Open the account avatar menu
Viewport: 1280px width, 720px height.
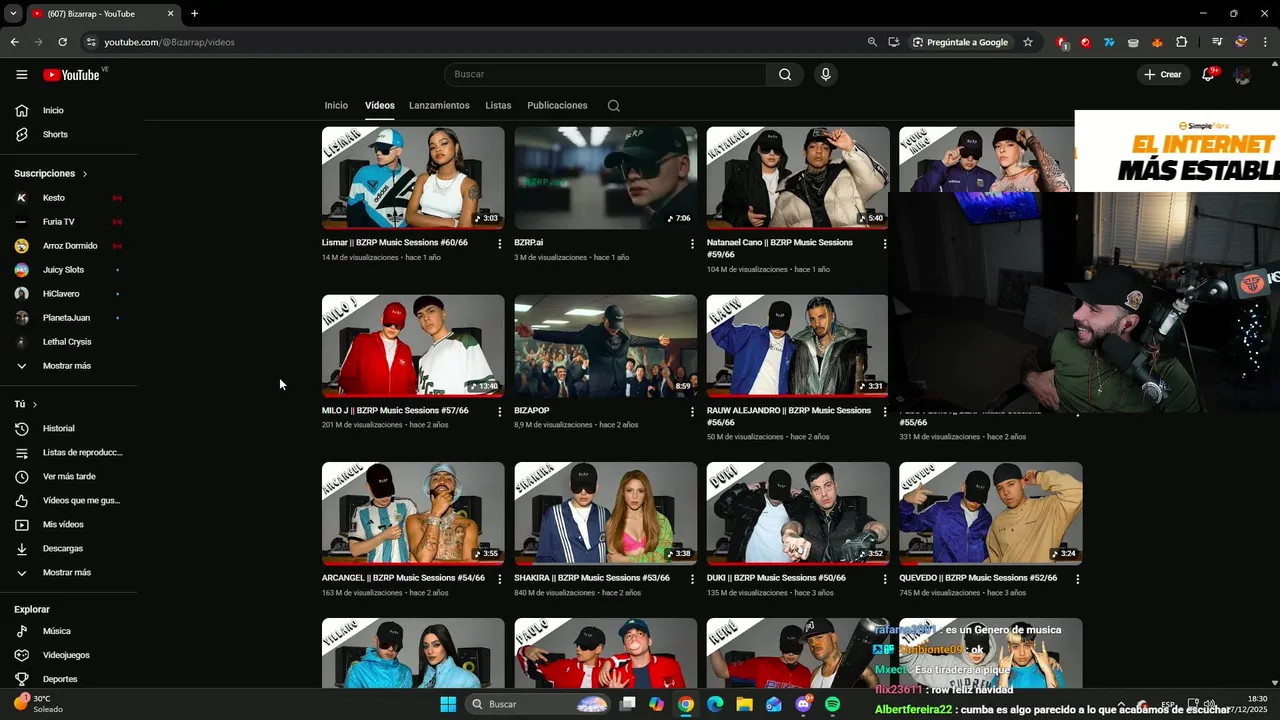click(x=1242, y=75)
